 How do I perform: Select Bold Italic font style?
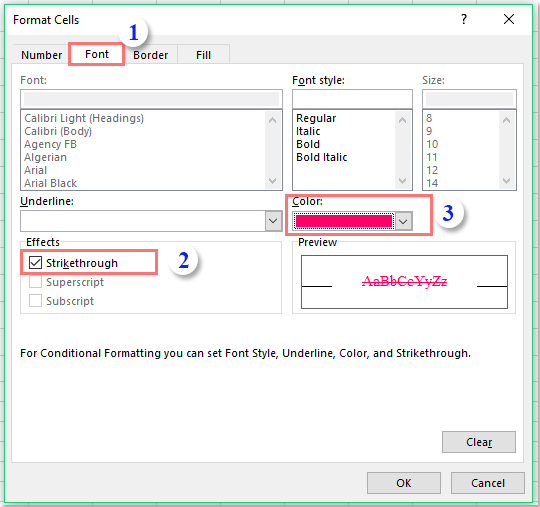point(322,157)
